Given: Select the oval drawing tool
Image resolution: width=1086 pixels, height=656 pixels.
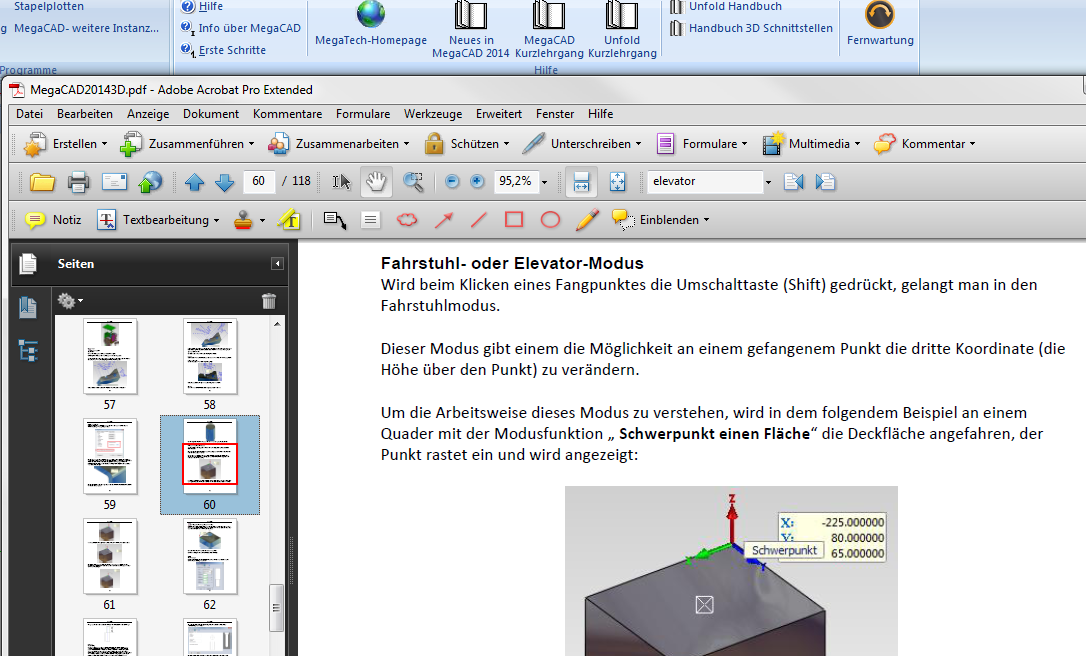Looking at the screenshot, I should tap(550, 220).
